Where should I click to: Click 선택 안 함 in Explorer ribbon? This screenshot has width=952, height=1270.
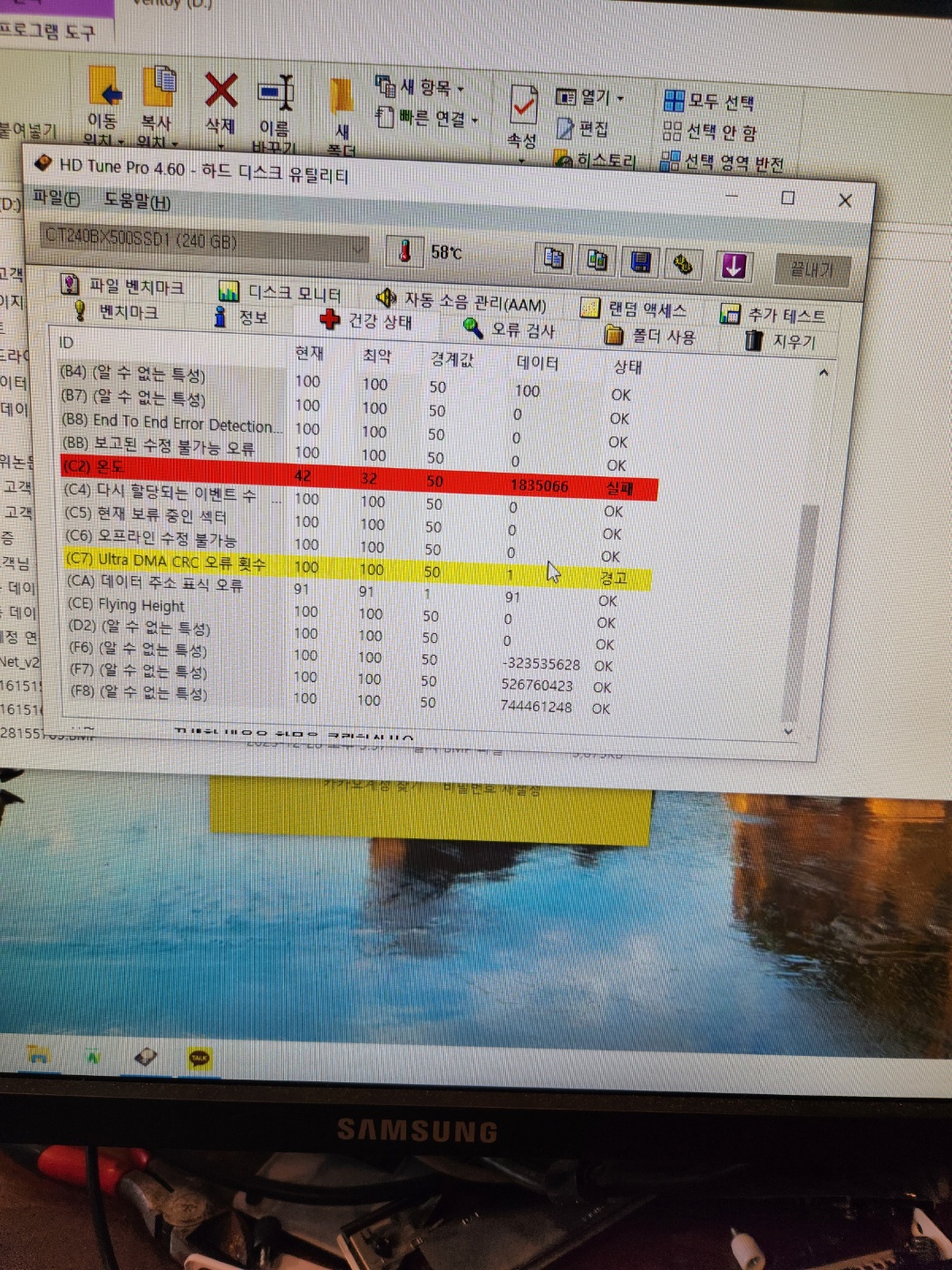coord(710,132)
